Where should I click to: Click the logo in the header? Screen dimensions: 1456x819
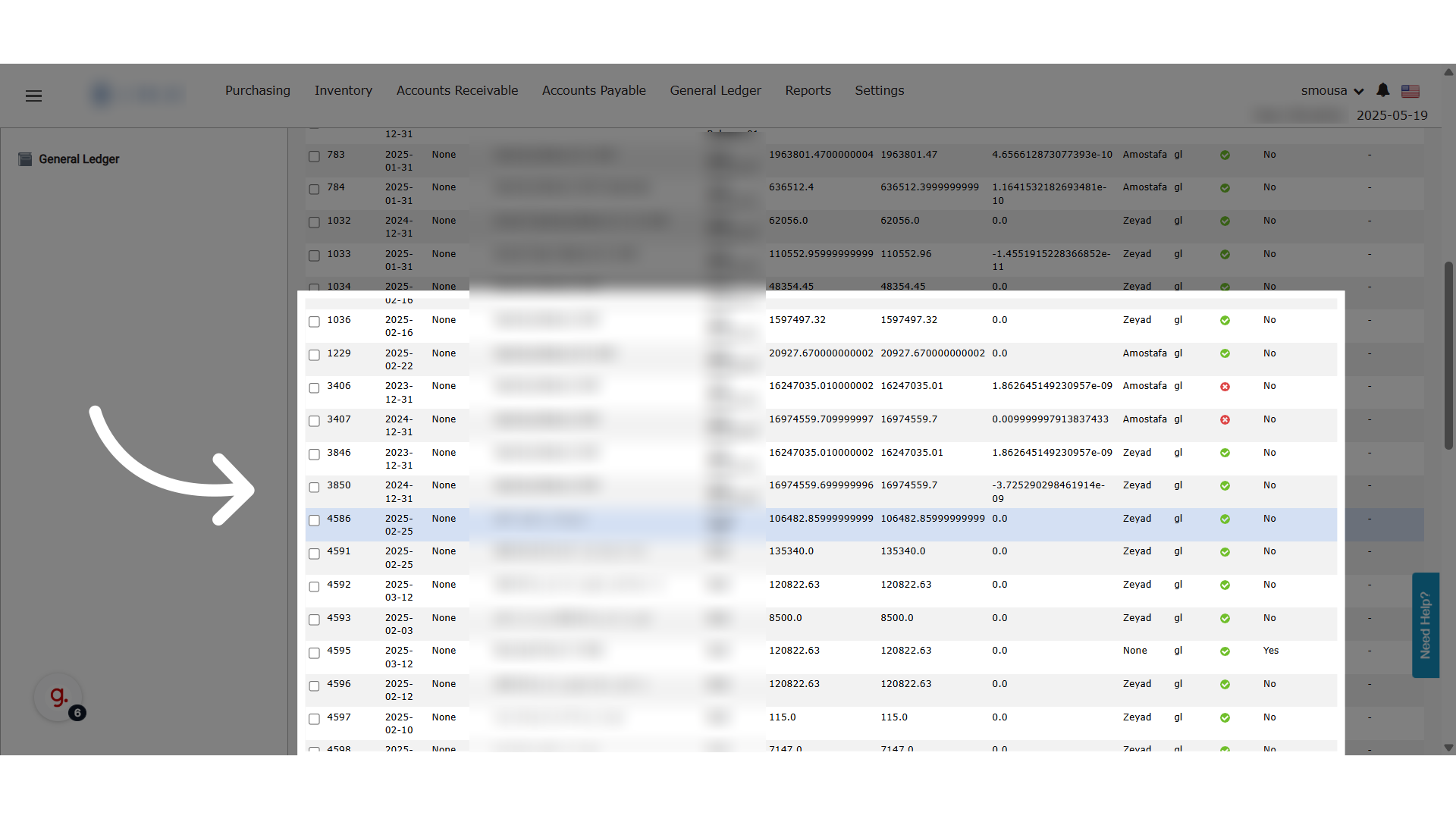(136, 94)
